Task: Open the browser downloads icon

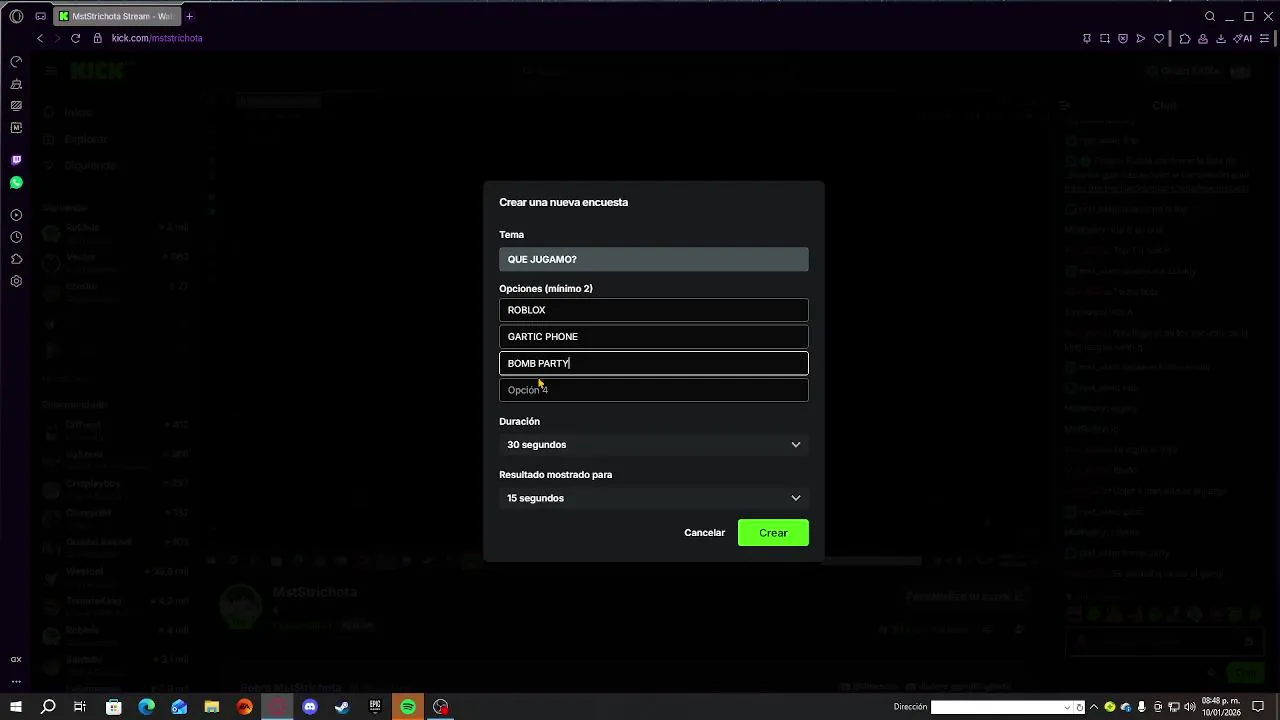Action: [1221, 38]
